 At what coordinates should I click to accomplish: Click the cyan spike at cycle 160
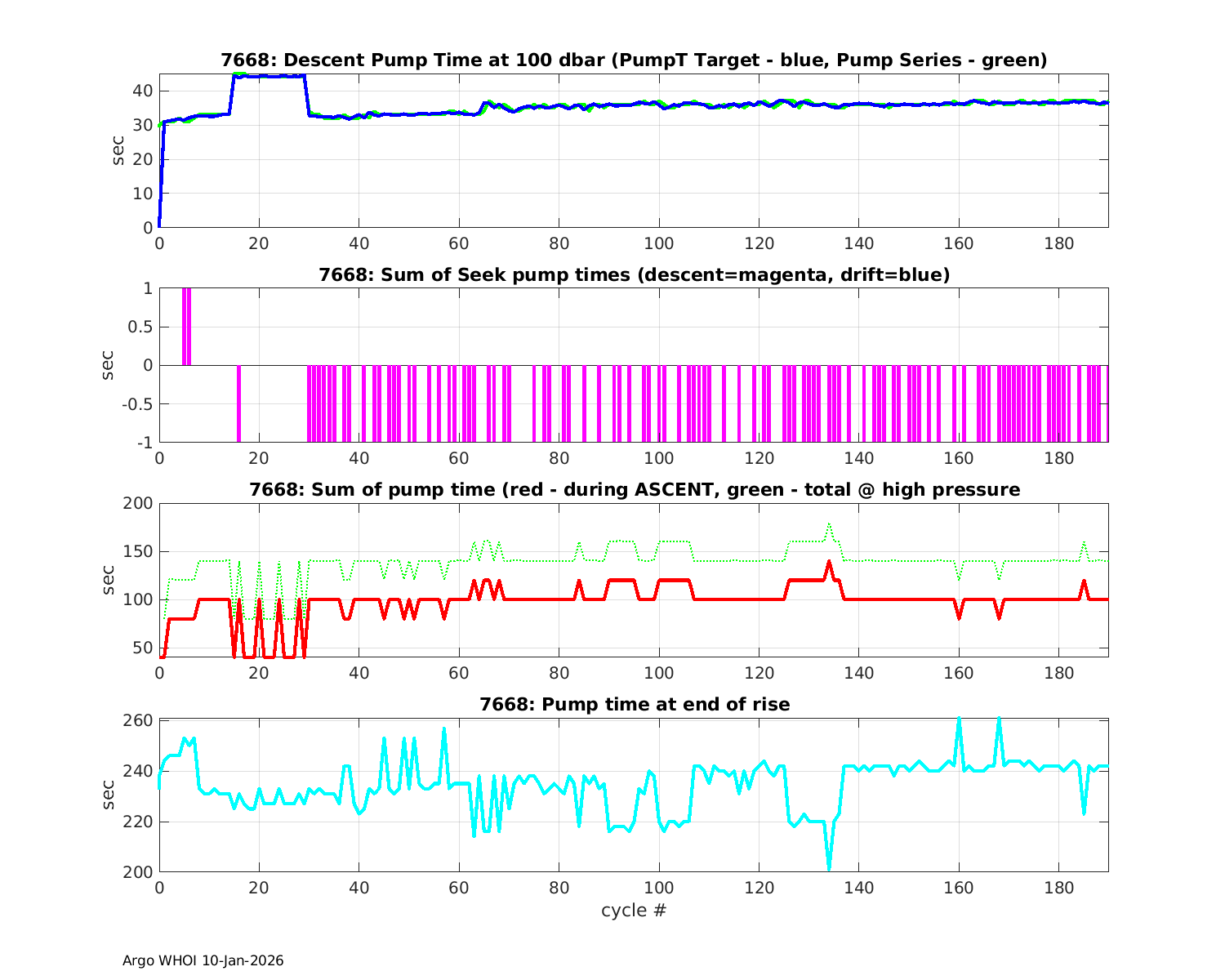[x=959, y=721]
